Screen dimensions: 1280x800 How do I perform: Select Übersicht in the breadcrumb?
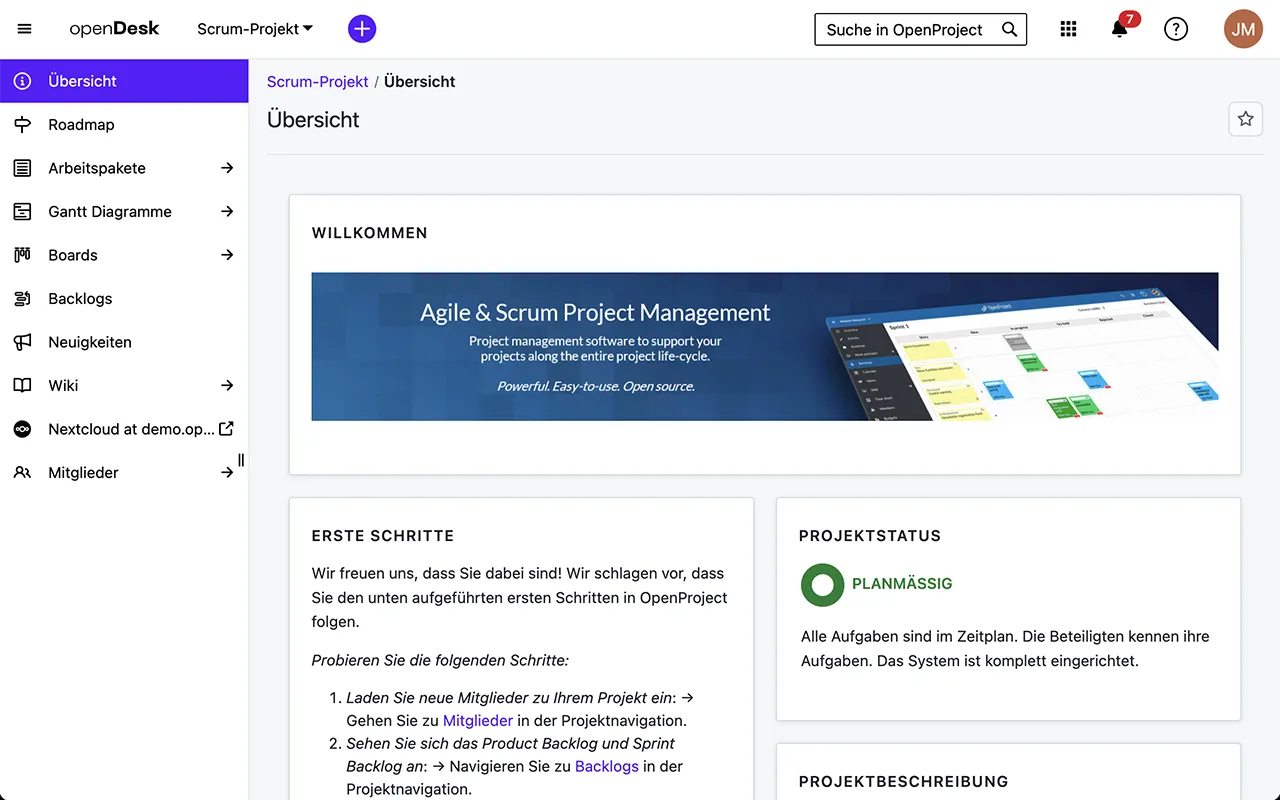tap(419, 81)
